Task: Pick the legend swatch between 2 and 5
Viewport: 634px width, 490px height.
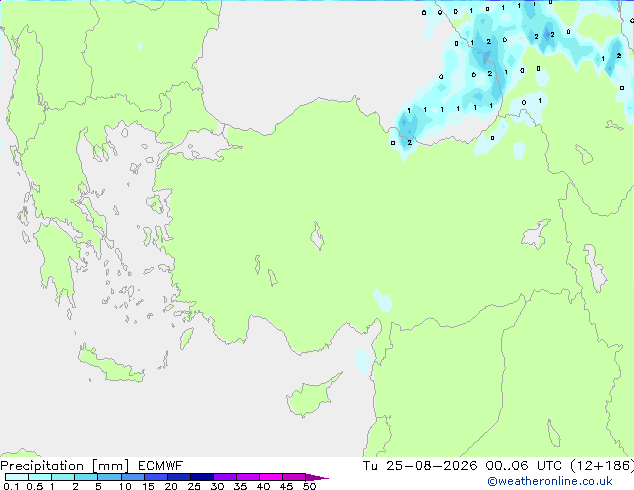Action: pos(86,477)
